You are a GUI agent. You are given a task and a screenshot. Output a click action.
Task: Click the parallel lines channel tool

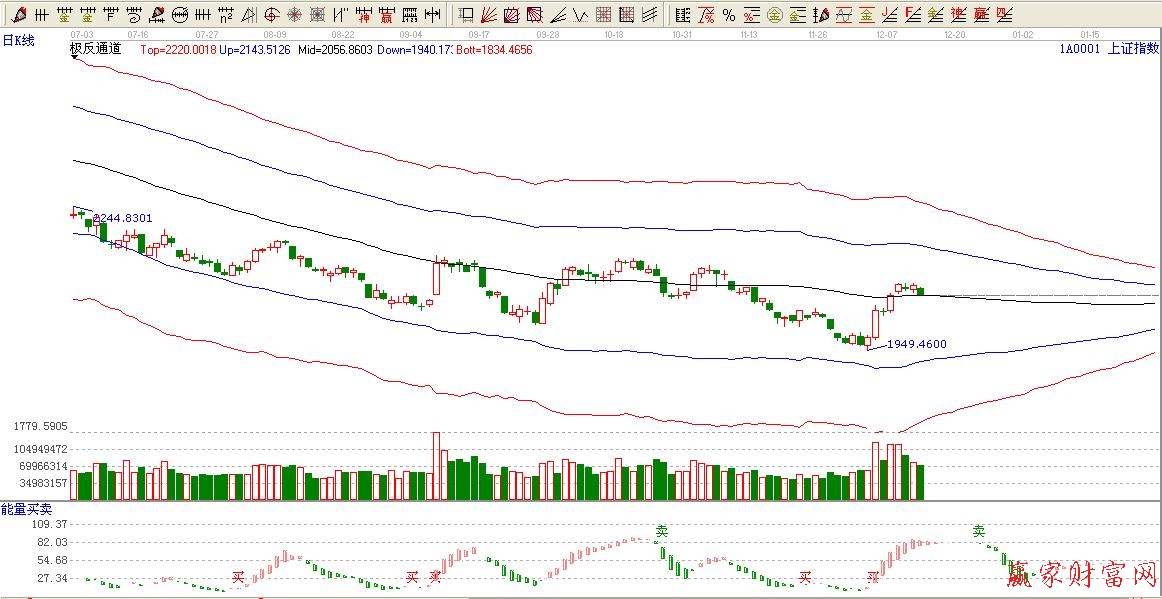[650, 15]
